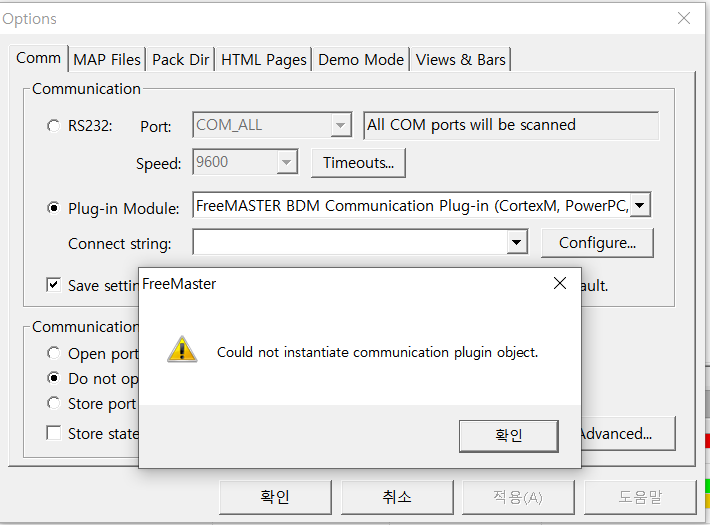The image size is (710, 525).
Task: Close the Options window
Action: [684, 18]
